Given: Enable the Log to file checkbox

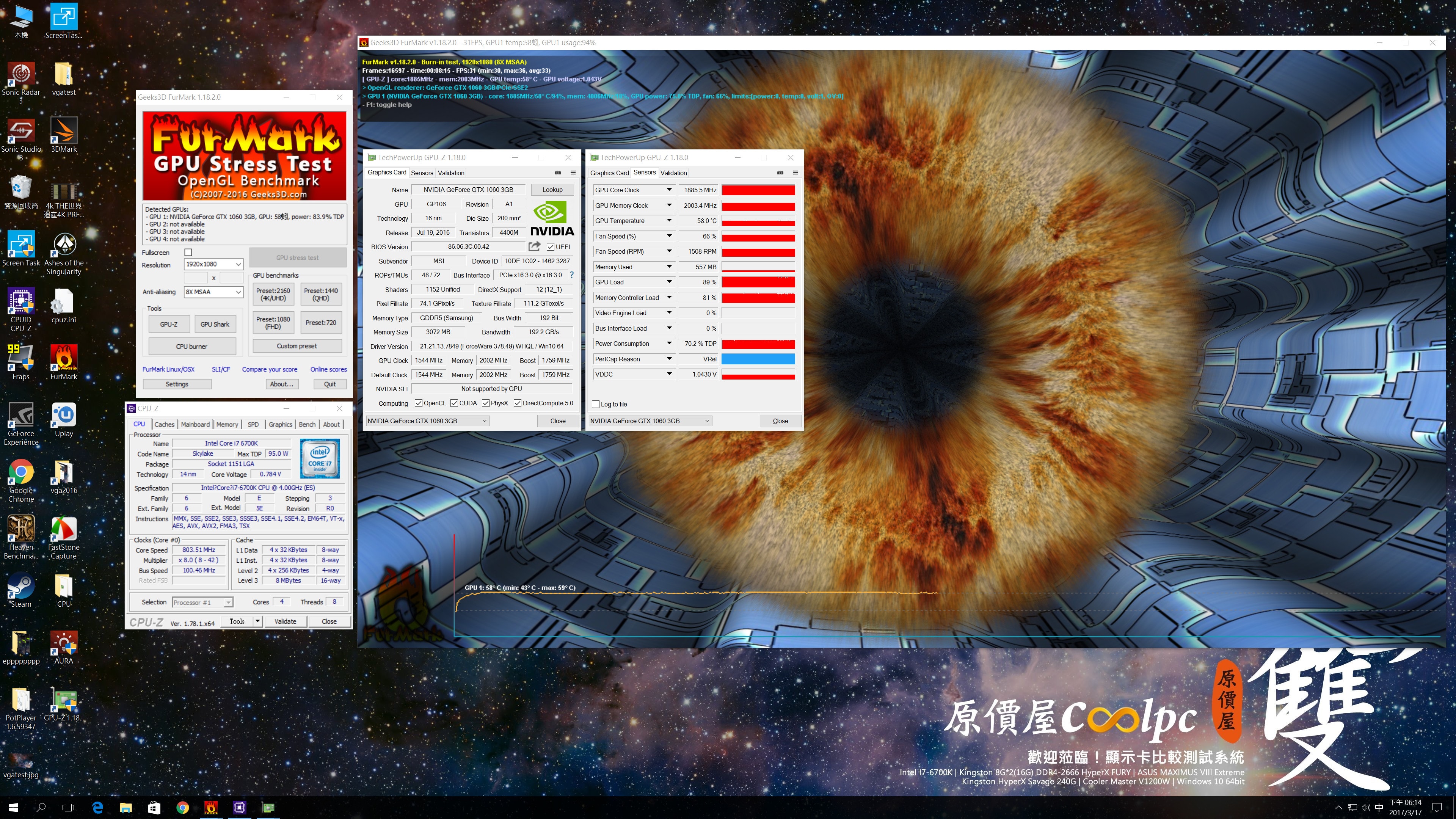Looking at the screenshot, I should pyautogui.click(x=595, y=404).
